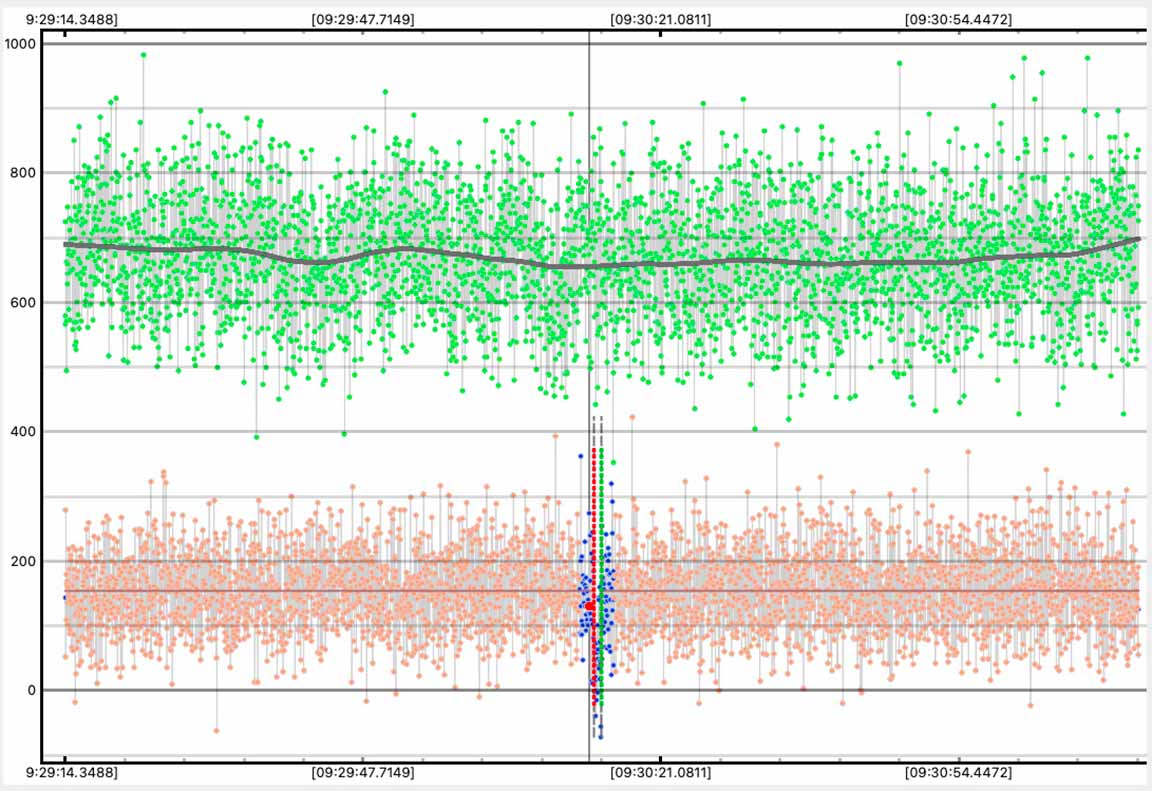
Task: Select the highest green point near 980
Action: click(143, 55)
